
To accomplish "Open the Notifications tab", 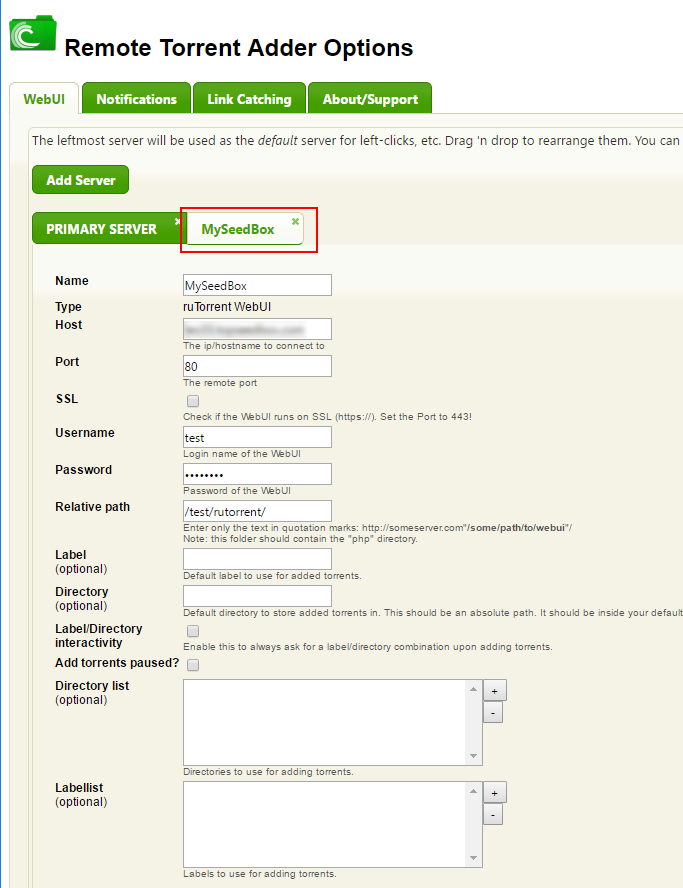I will (x=136, y=99).
